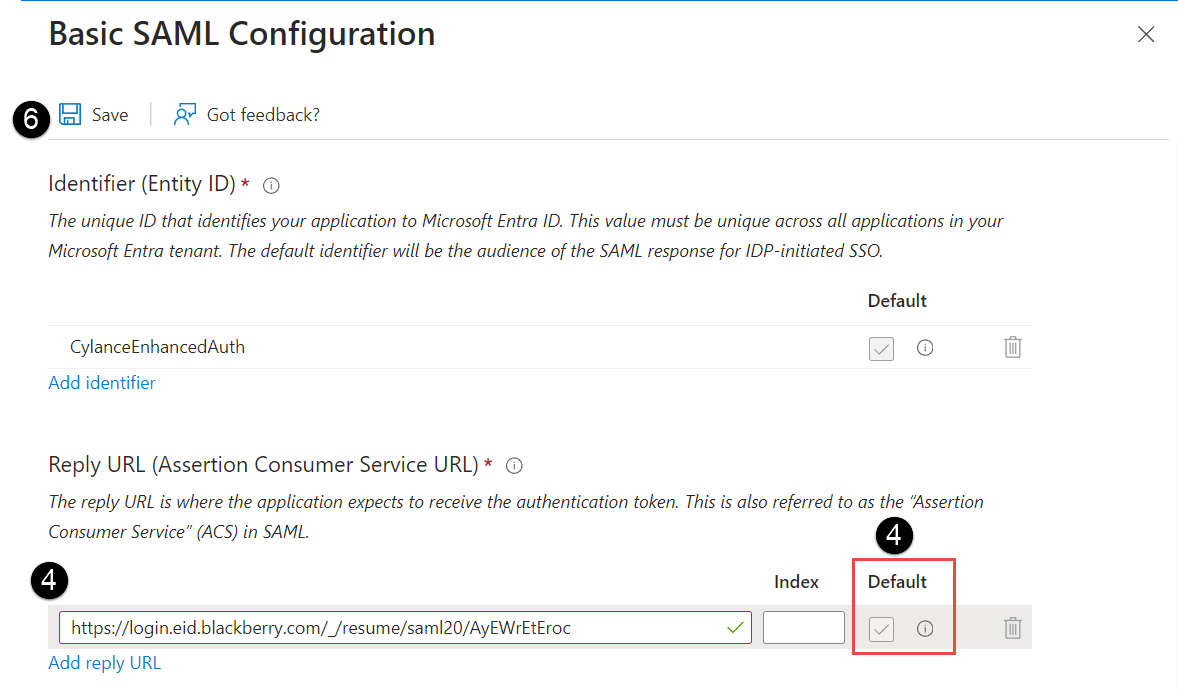Click info icon next to CylanceEnhancedAuth default checkbox
This screenshot has width=1178, height=692.
coord(925,348)
